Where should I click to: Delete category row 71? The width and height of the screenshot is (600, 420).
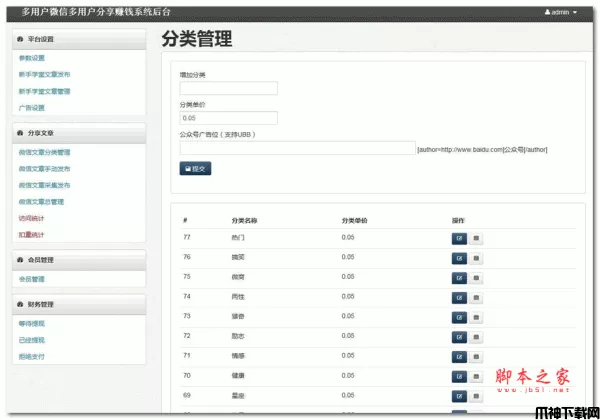(x=476, y=355)
